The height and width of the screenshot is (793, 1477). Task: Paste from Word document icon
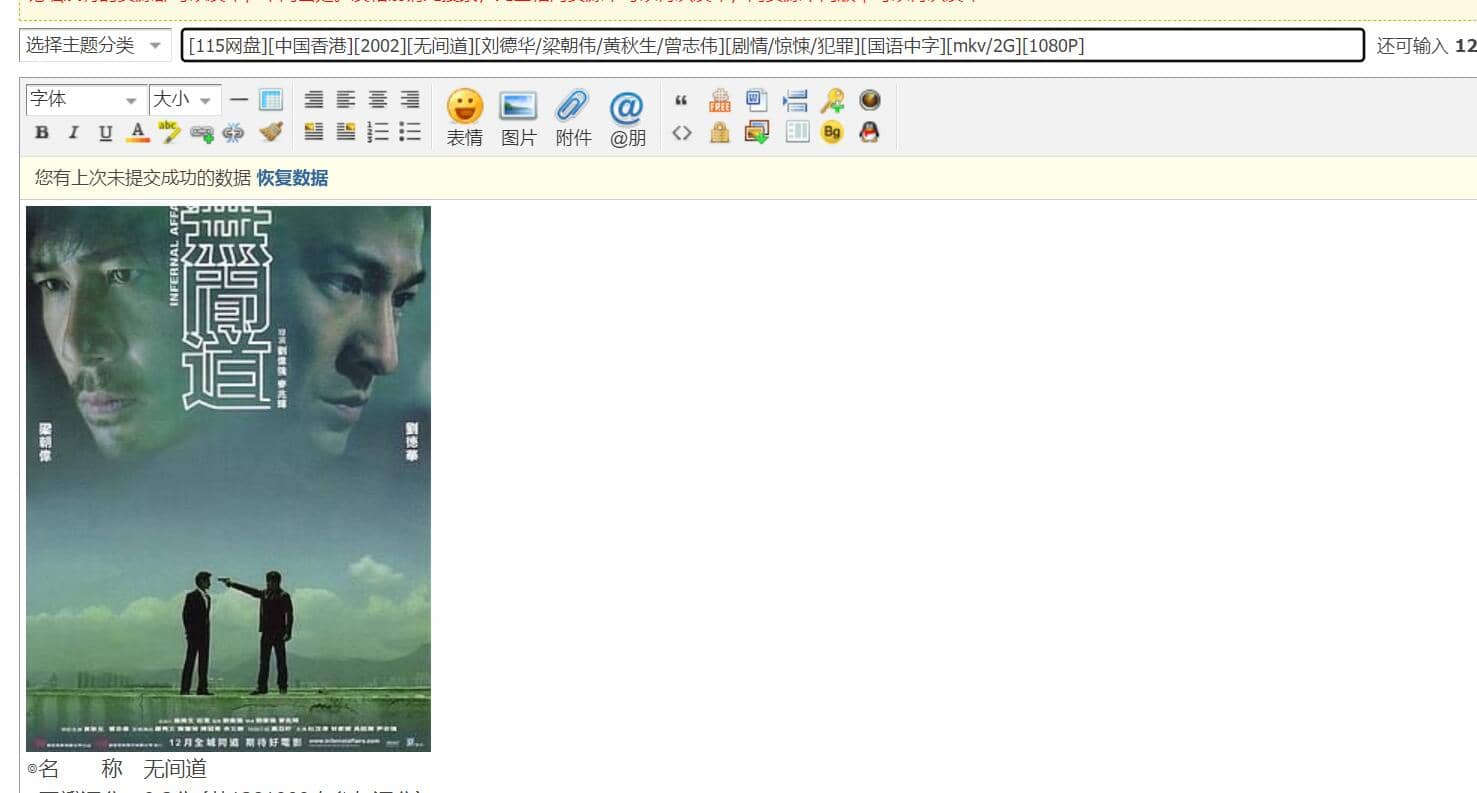point(757,100)
